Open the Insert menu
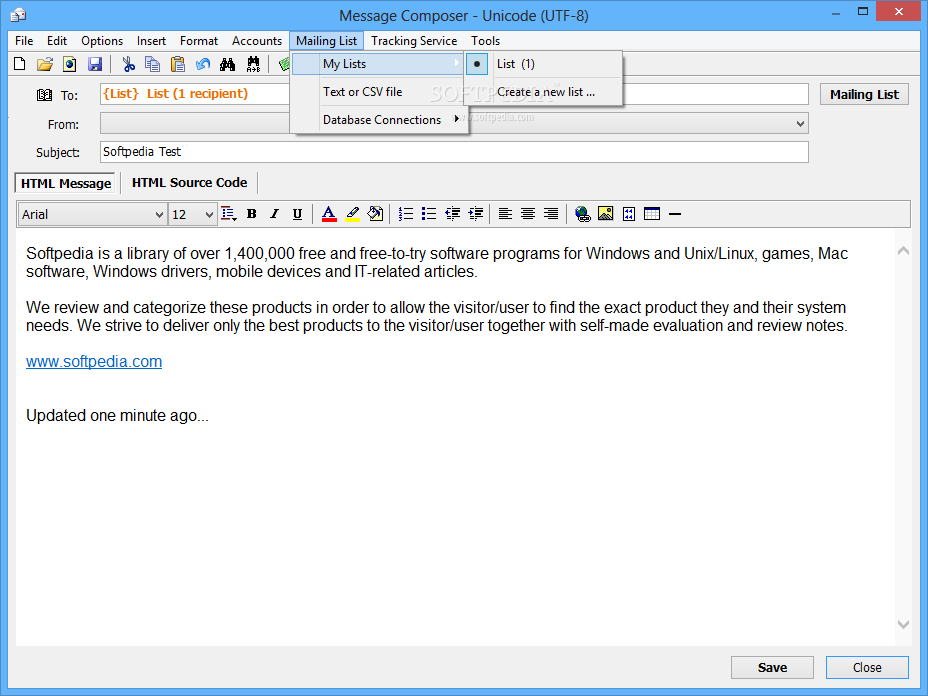 [151, 41]
